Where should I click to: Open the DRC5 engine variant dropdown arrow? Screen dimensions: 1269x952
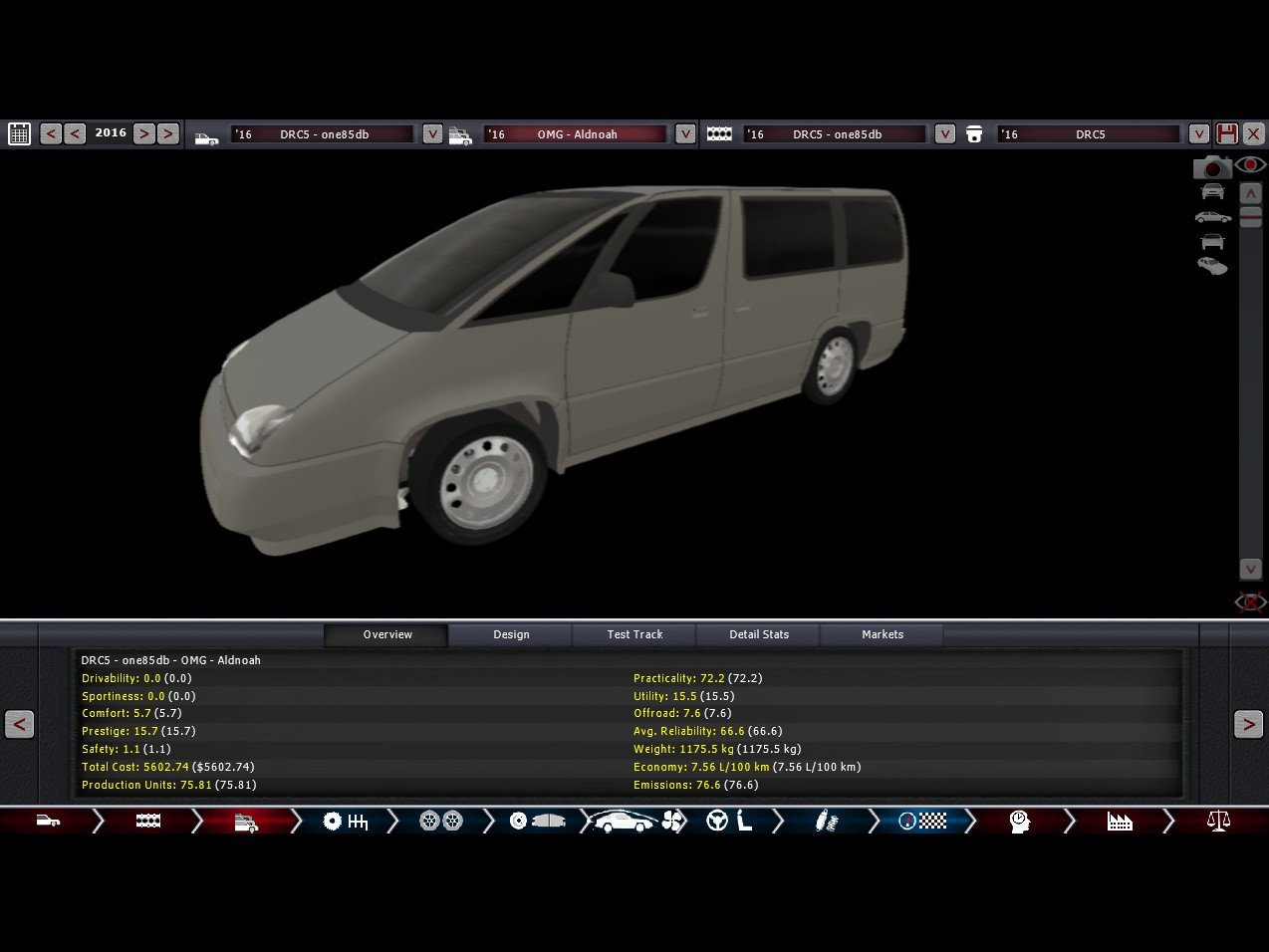1199,133
